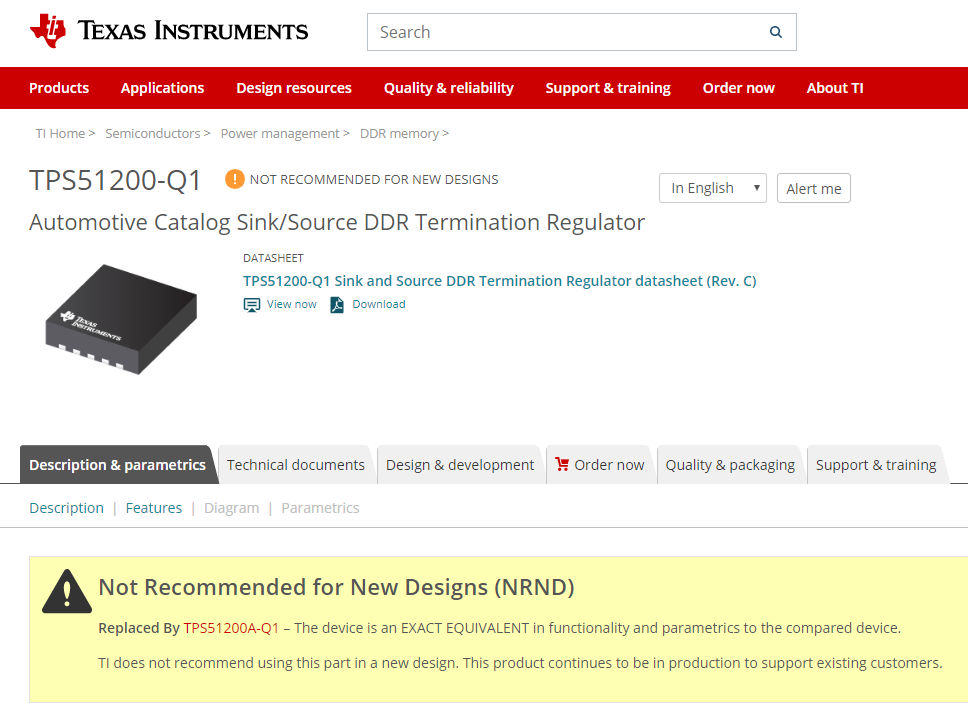Jump to the Diagram section
Screen dimensions: 968x713
232,508
